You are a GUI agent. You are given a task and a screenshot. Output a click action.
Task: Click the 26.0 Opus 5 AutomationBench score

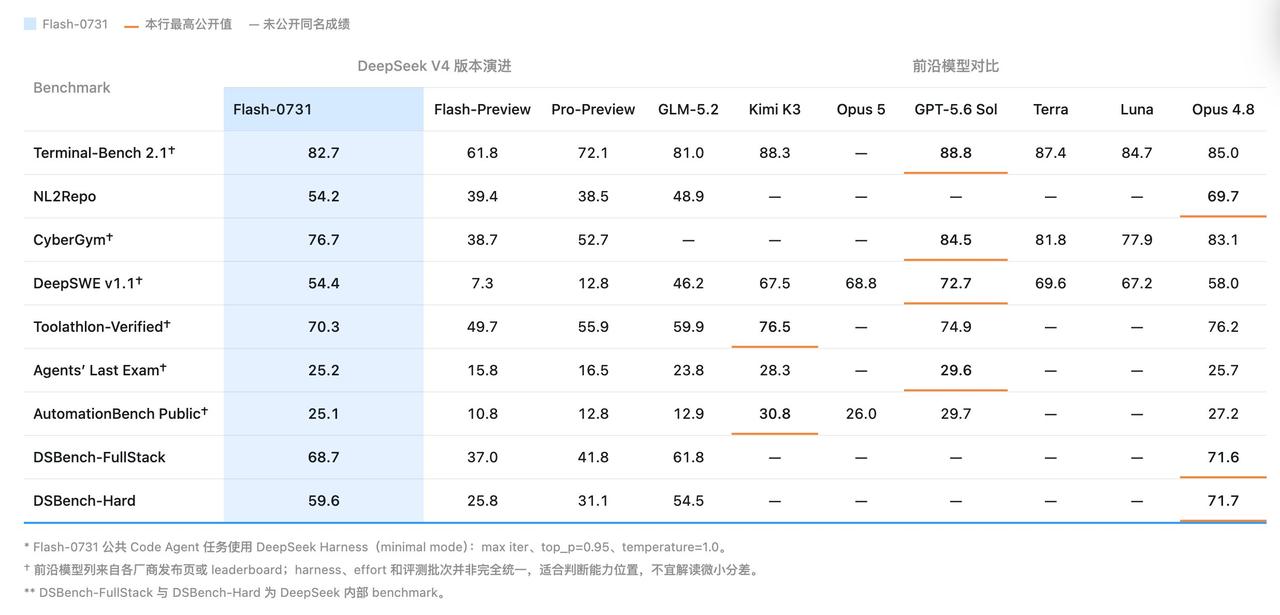pos(861,414)
